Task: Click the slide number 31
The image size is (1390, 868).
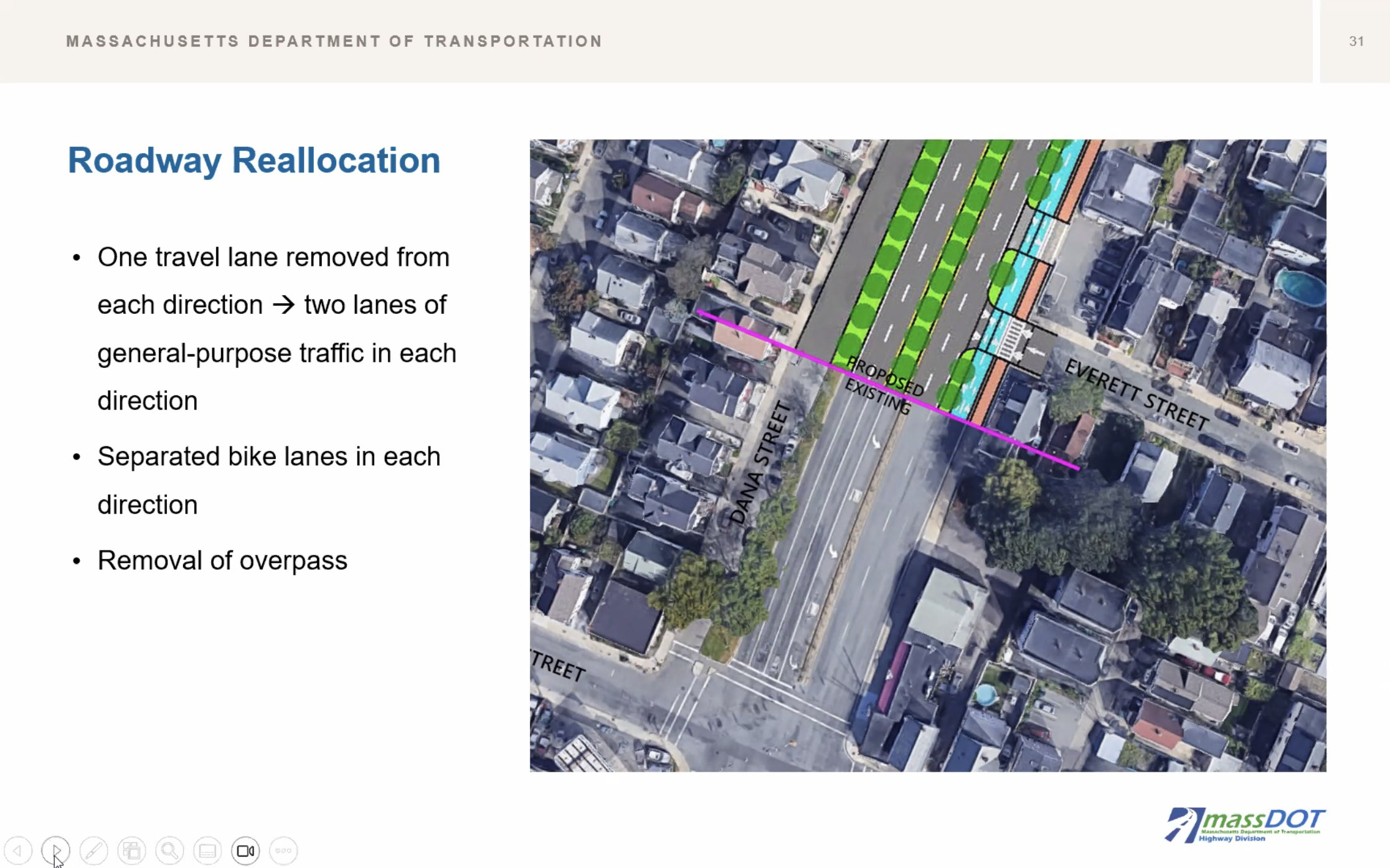Action: [x=1356, y=41]
